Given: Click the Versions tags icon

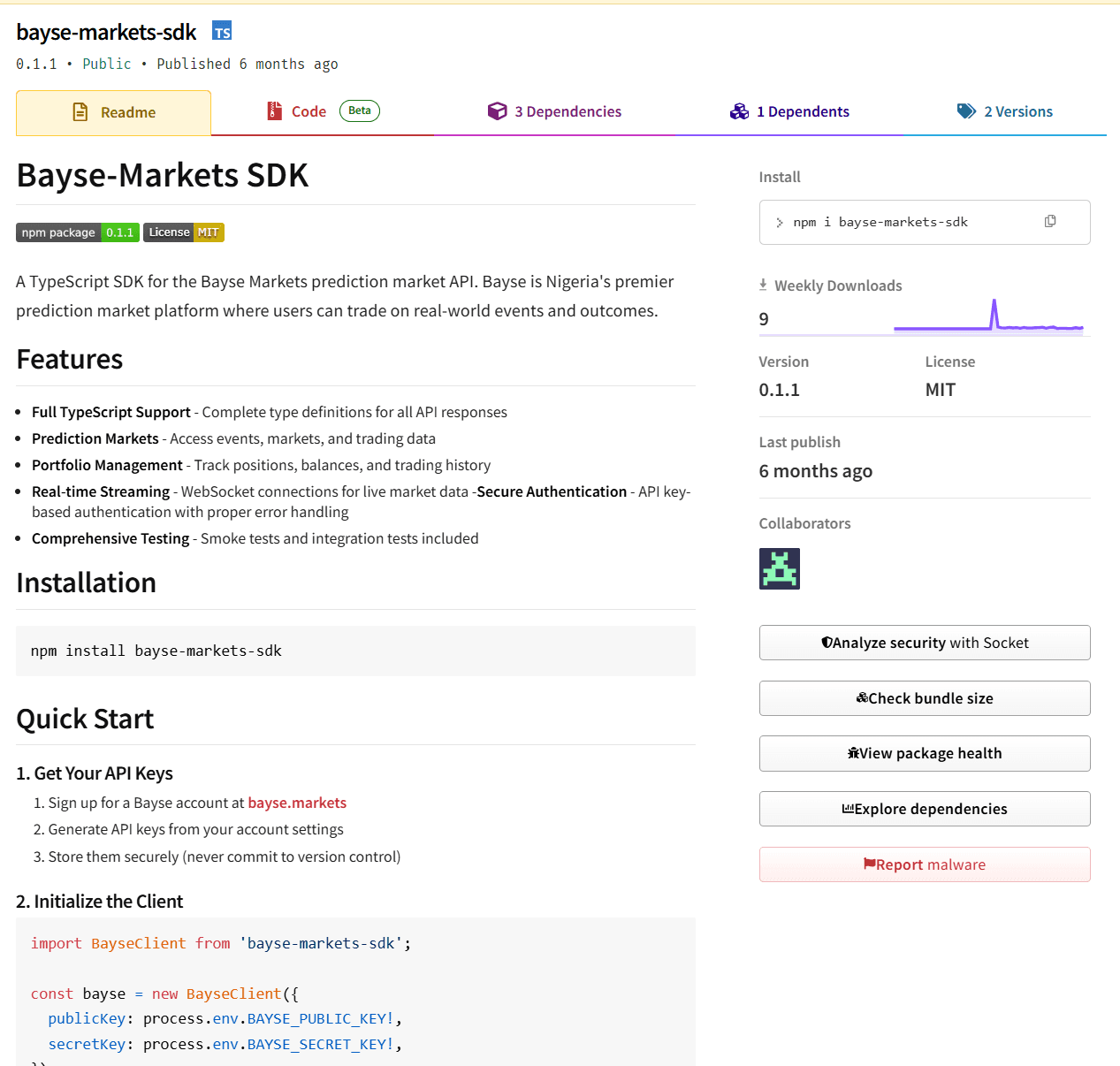Looking at the screenshot, I should pyautogui.click(x=966, y=111).
